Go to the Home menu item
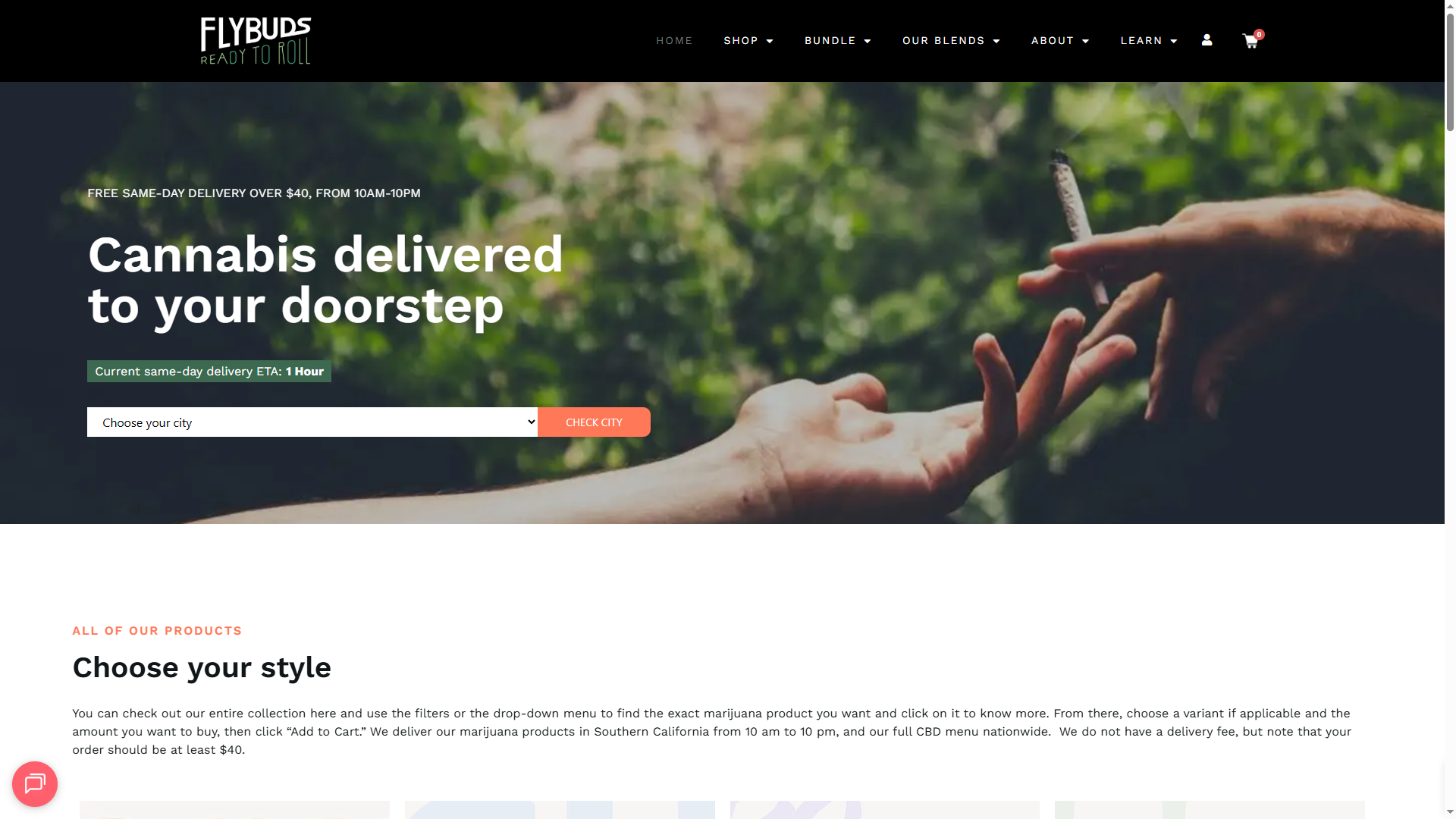The image size is (1456, 819). pos(674,40)
